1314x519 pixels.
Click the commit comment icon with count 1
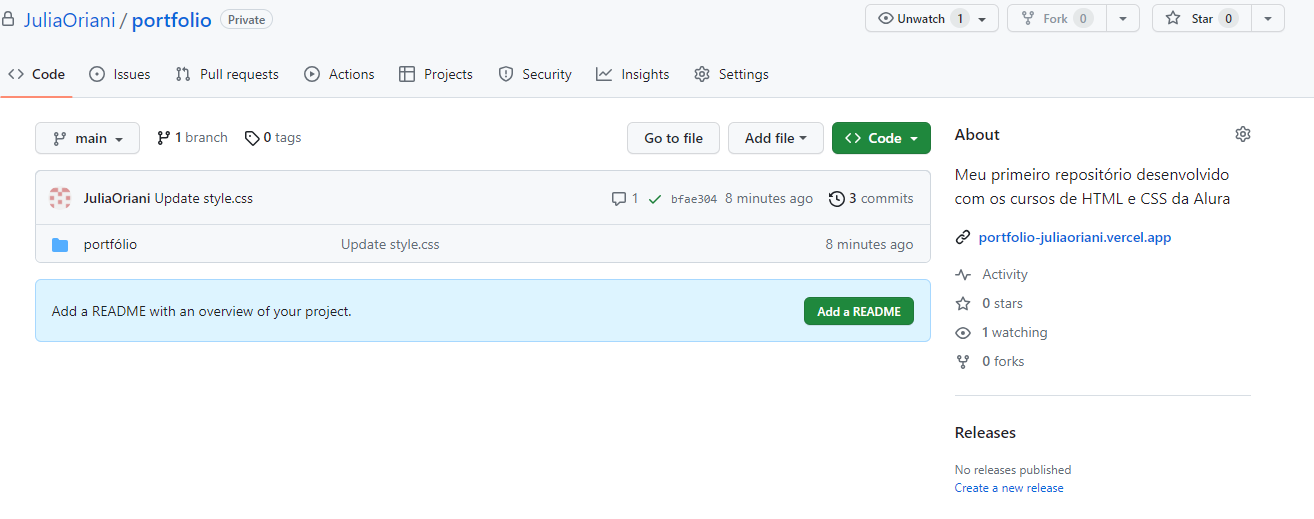pos(625,198)
